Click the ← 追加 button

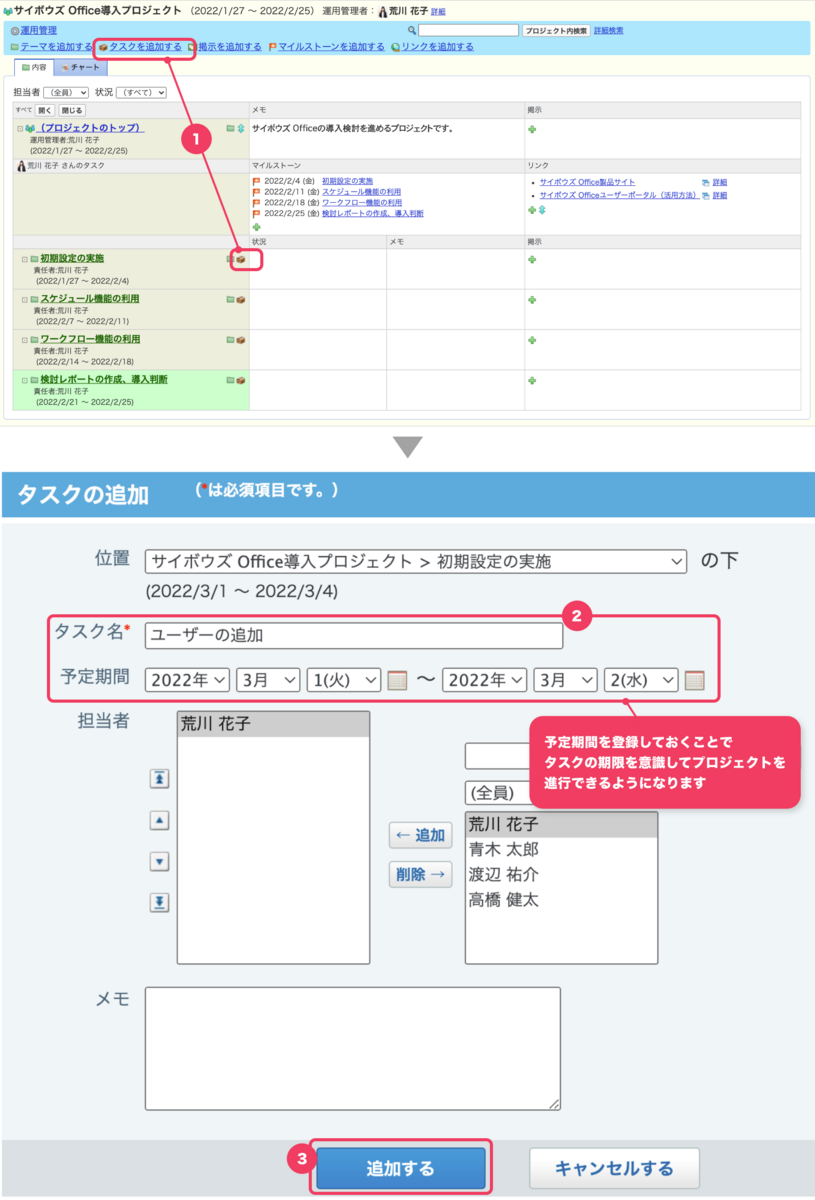420,835
